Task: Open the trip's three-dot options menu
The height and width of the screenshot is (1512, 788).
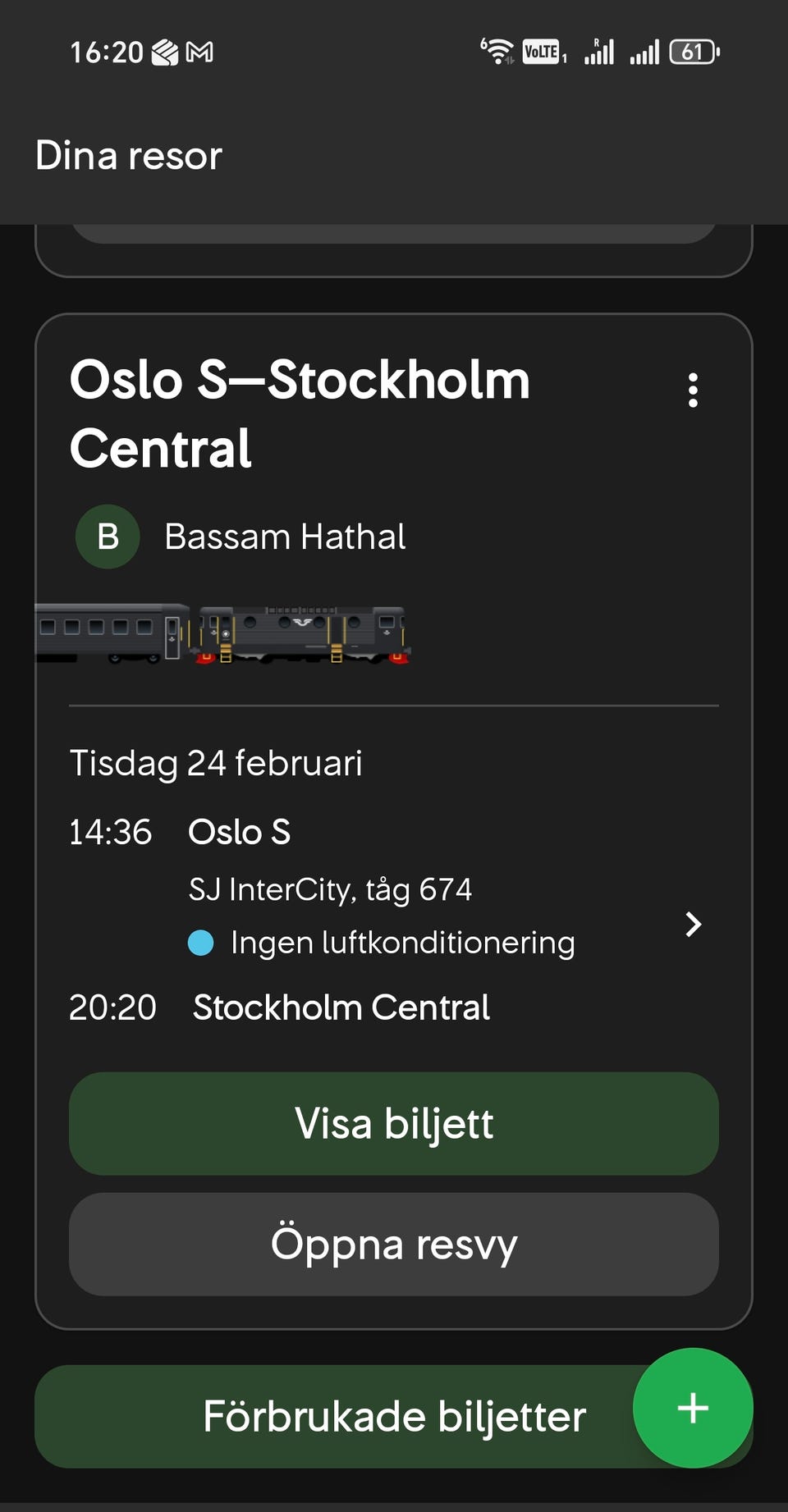Action: [x=693, y=391]
